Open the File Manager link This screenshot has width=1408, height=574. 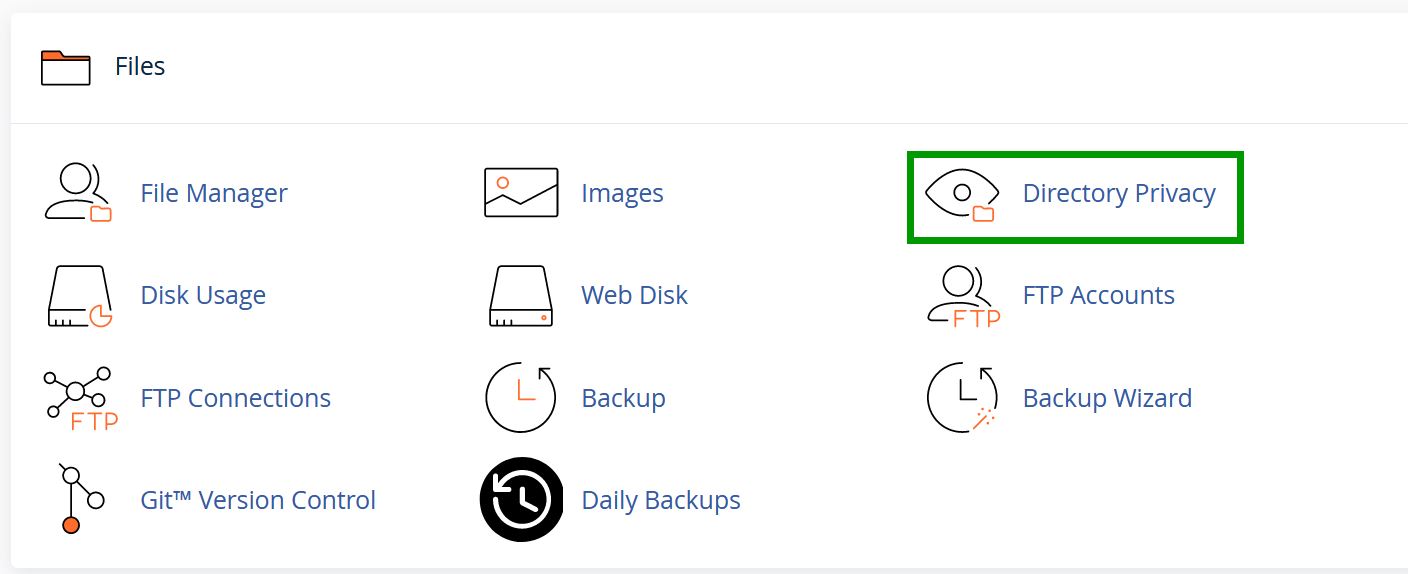click(214, 193)
